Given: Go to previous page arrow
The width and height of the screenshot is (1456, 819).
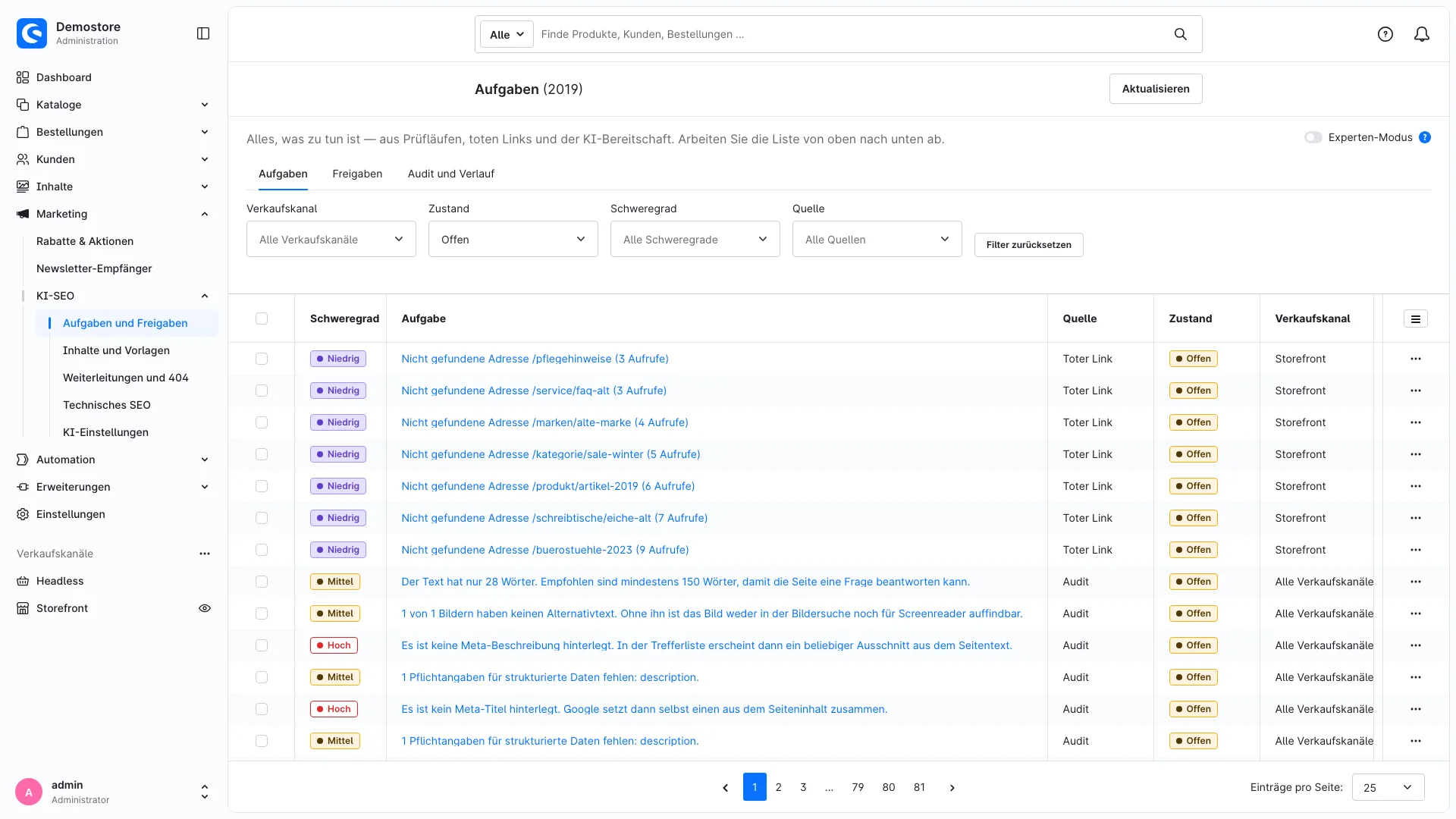Looking at the screenshot, I should tap(726, 788).
